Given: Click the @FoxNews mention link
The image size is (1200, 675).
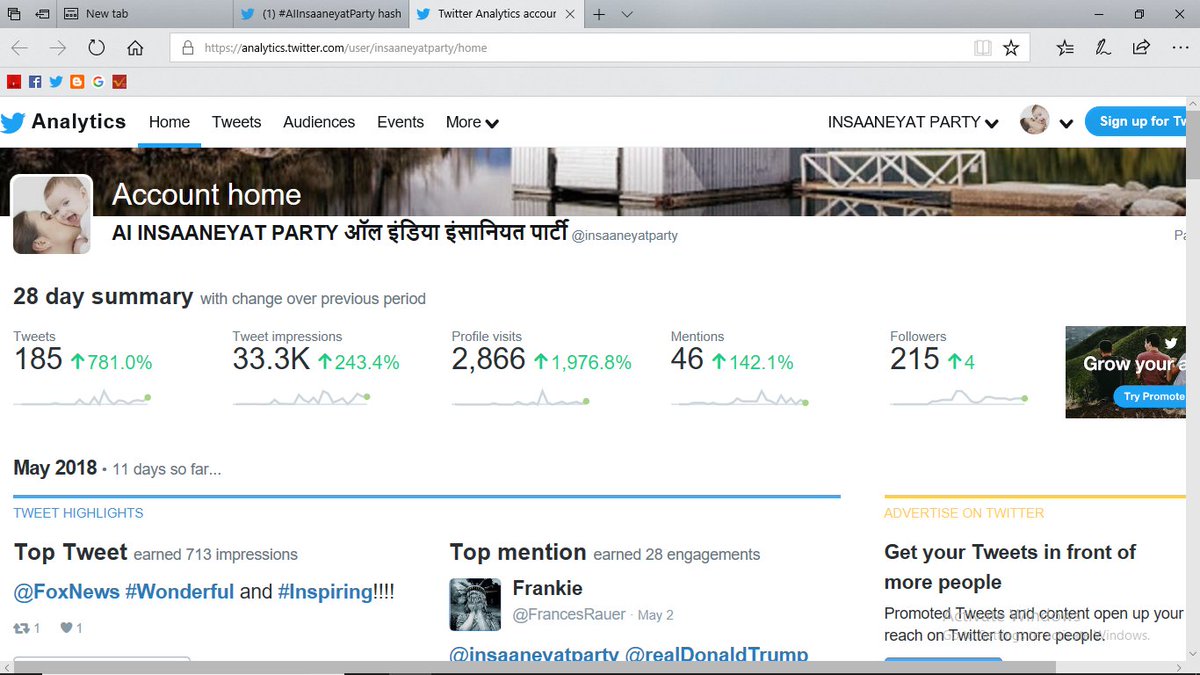Looking at the screenshot, I should pos(66,592).
